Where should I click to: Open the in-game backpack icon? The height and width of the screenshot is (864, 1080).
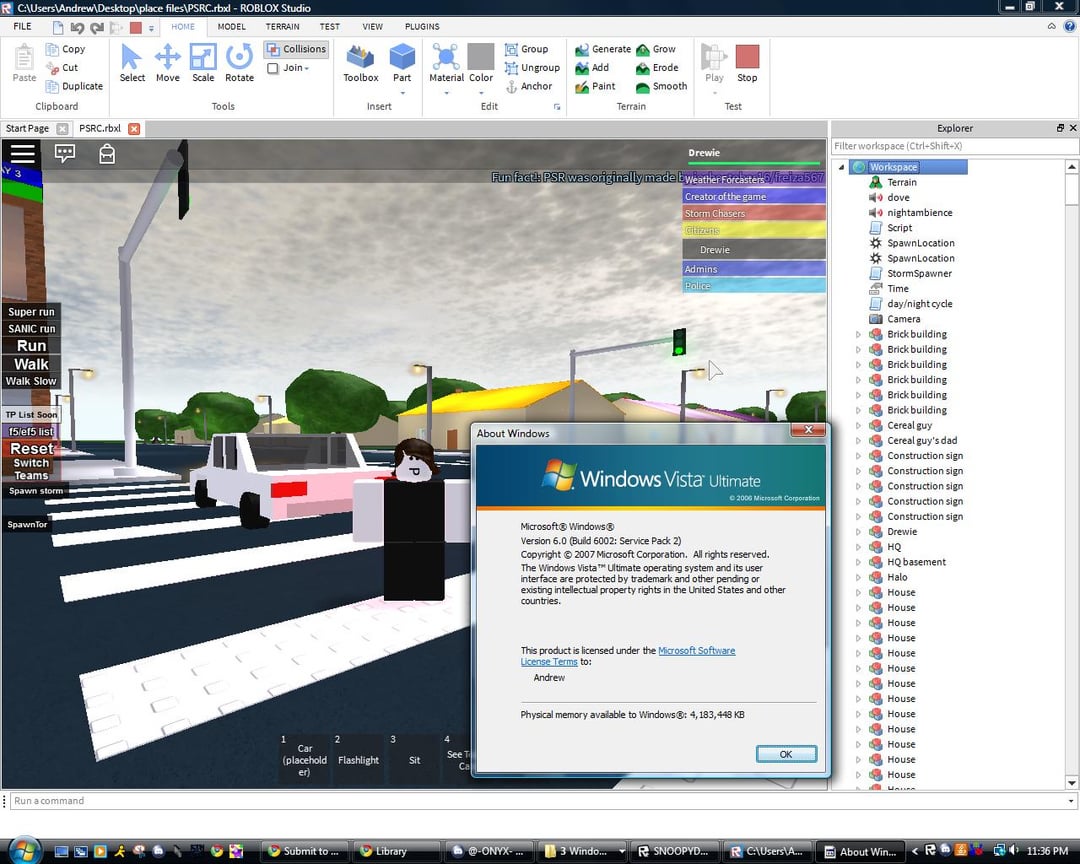pyautogui.click(x=106, y=153)
